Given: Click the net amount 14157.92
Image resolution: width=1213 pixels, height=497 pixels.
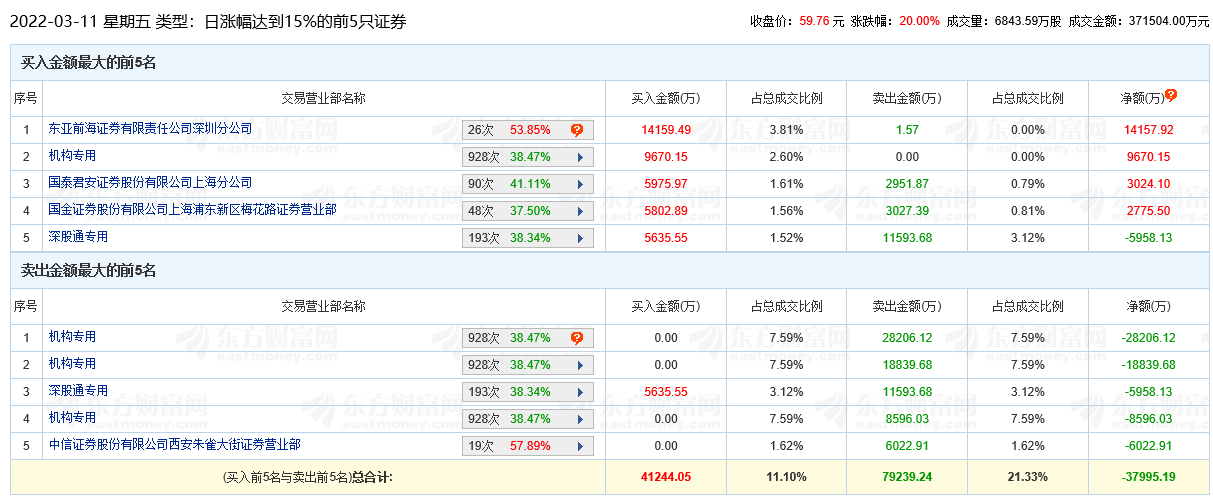Looking at the screenshot, I should tap(1148, 130).
